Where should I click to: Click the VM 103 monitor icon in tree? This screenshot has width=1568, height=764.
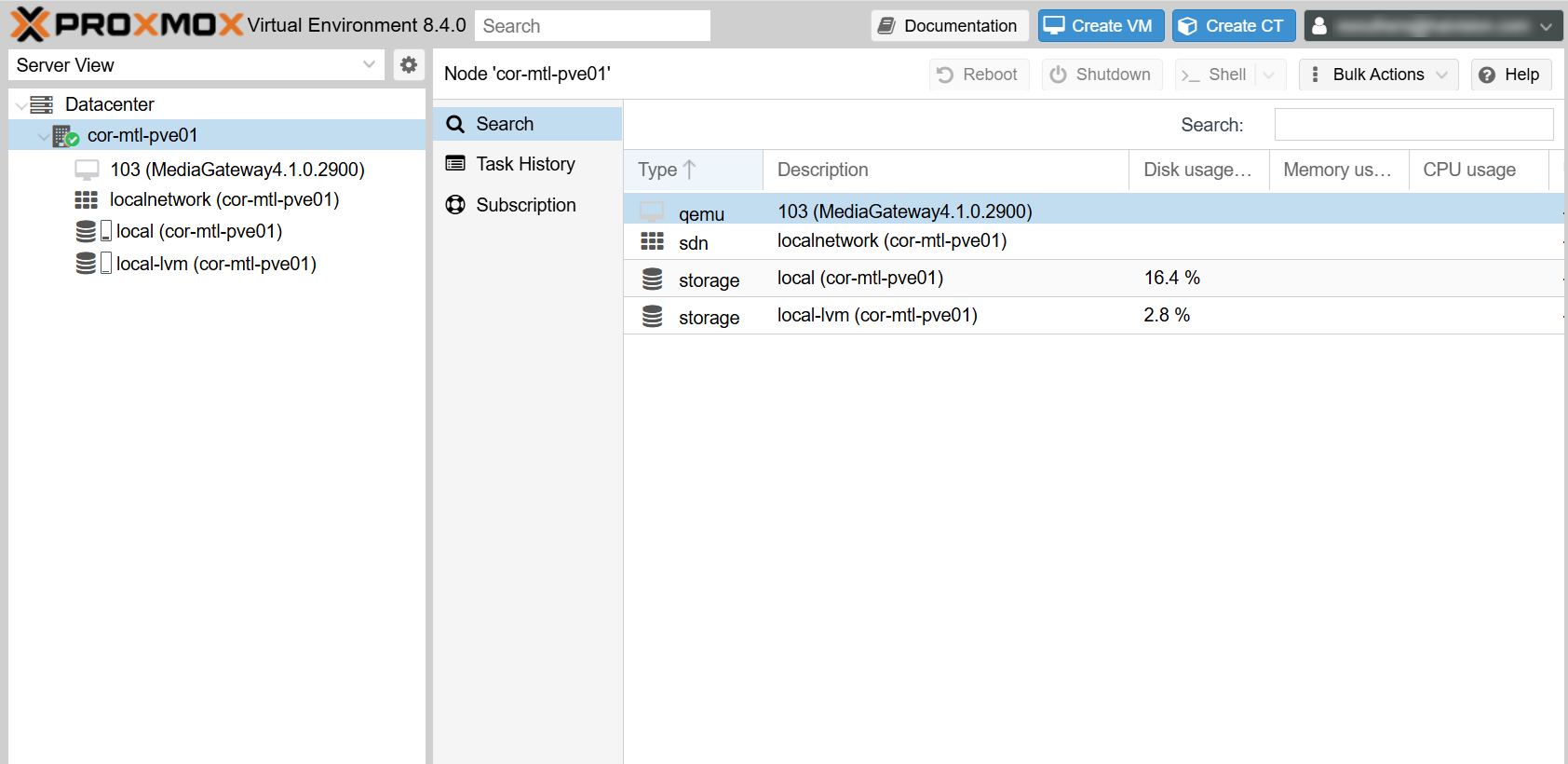[x=87, y=170]
